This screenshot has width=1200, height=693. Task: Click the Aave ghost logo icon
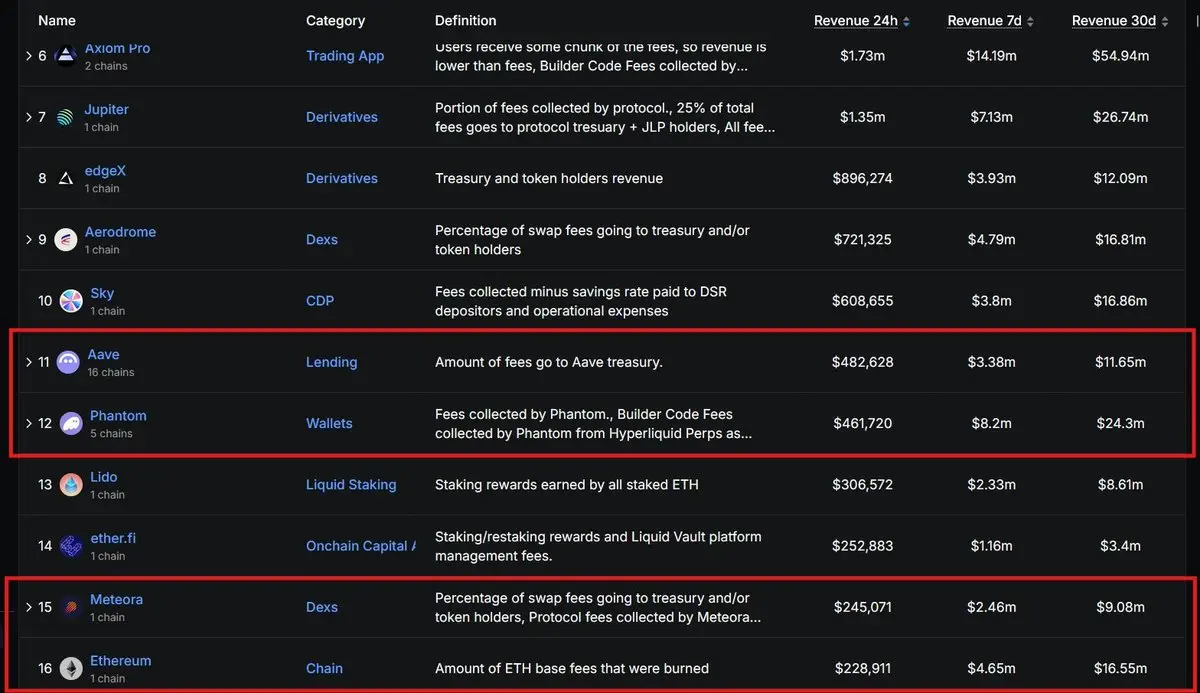click(x=68, y=362)
